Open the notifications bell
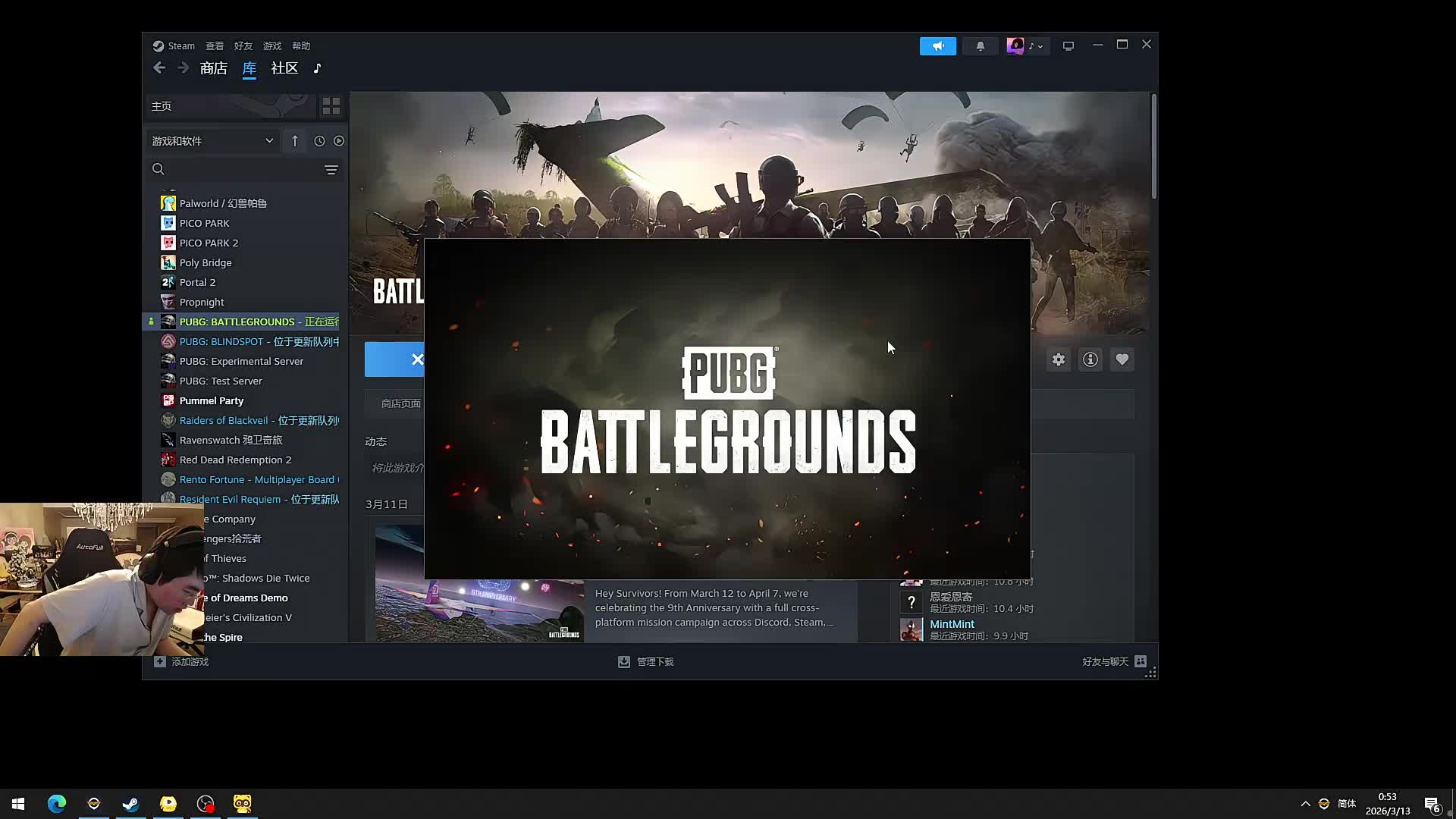This screenshot has width=1456, height=819. [980, 46]
